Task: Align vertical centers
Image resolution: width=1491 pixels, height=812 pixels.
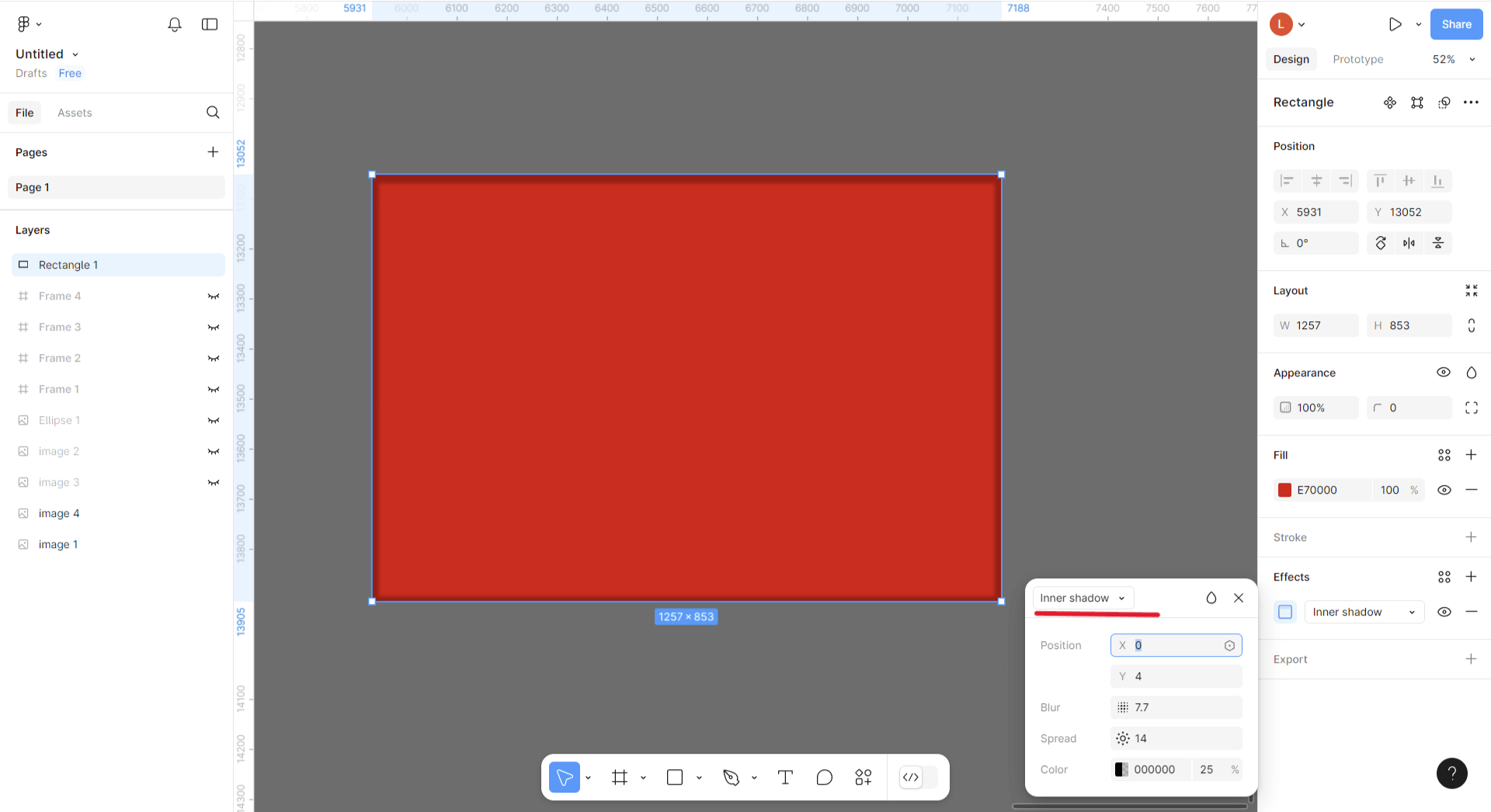Action: click(x=1409, y=181)
